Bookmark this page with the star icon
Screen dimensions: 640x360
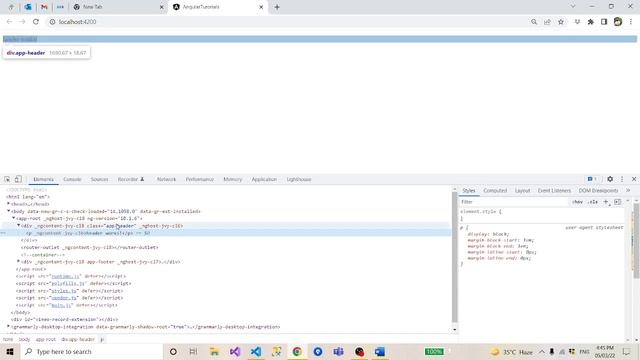coord(561,22)
